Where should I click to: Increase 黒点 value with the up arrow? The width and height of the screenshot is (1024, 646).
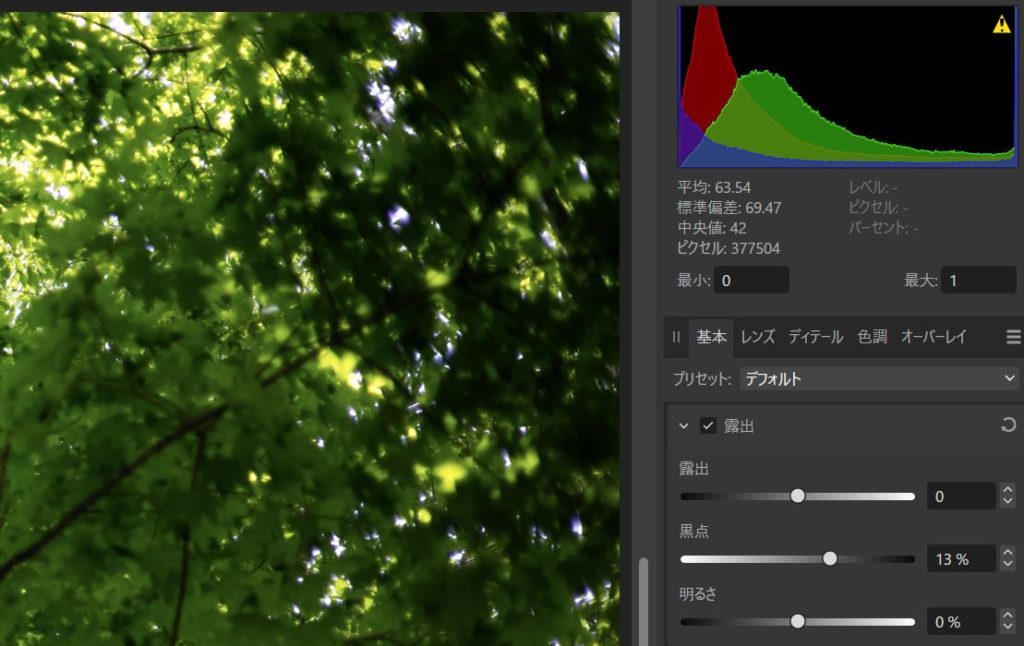pos(1008,552)
